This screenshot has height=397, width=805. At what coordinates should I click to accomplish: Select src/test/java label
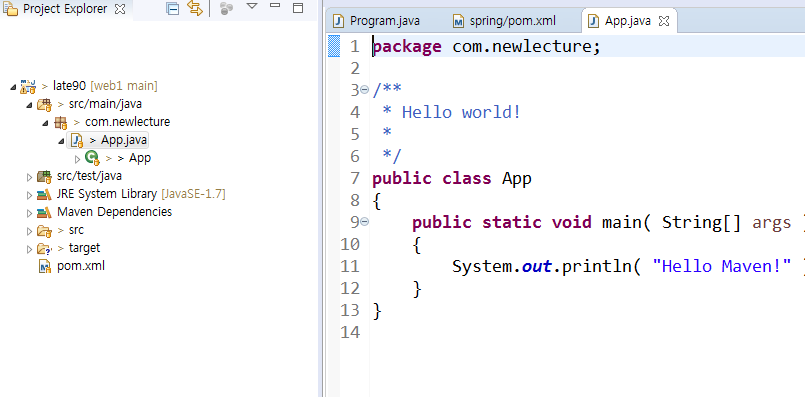pos(89,176)
